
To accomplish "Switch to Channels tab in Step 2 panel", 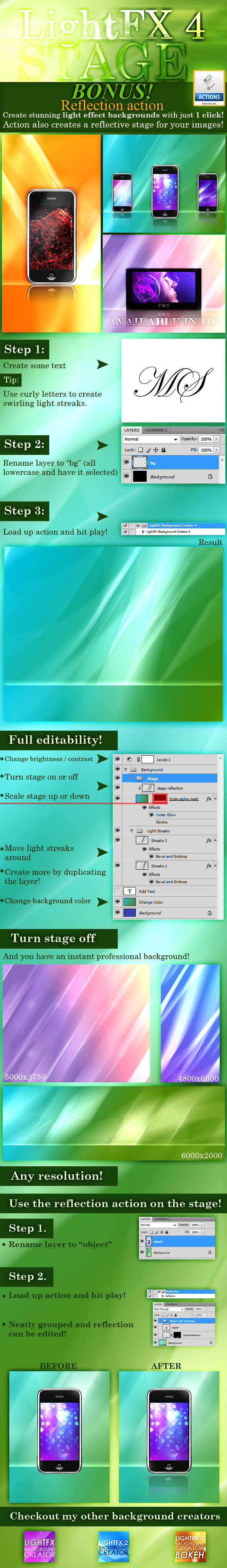I will (157, 430).
